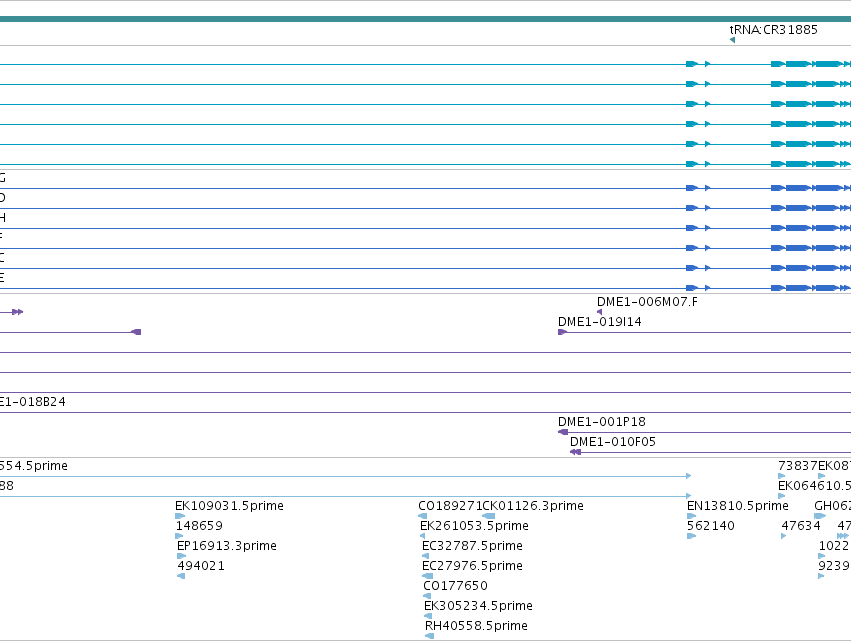This screenshot has width=851, height=641.
Task: Select the CO189271 EST label
Action: [450, 506]
